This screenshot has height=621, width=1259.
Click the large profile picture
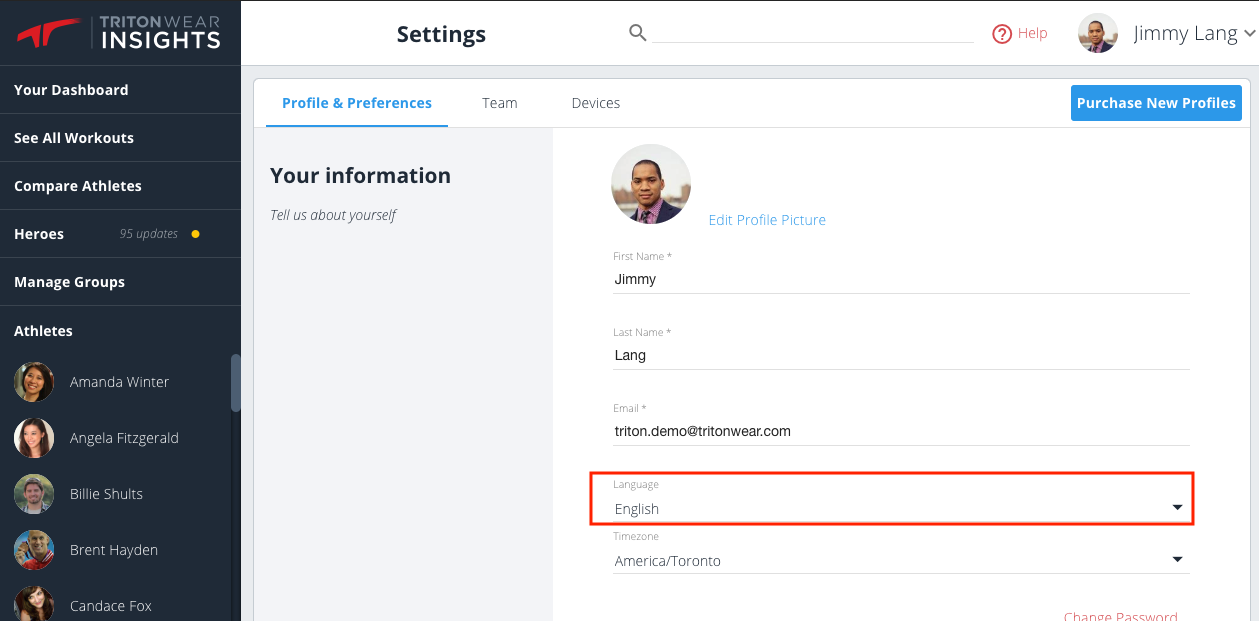coord(651,184)
